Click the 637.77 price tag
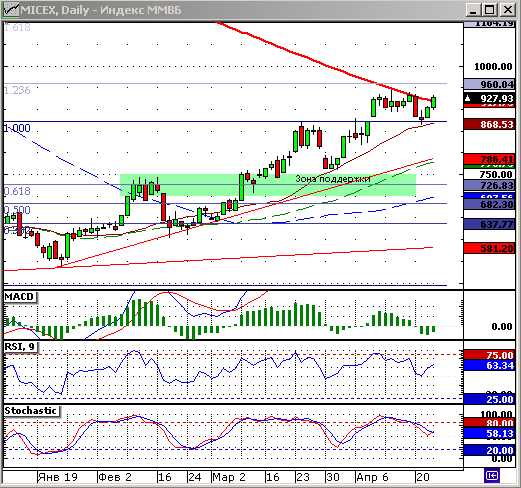 [x=489, y=224]
